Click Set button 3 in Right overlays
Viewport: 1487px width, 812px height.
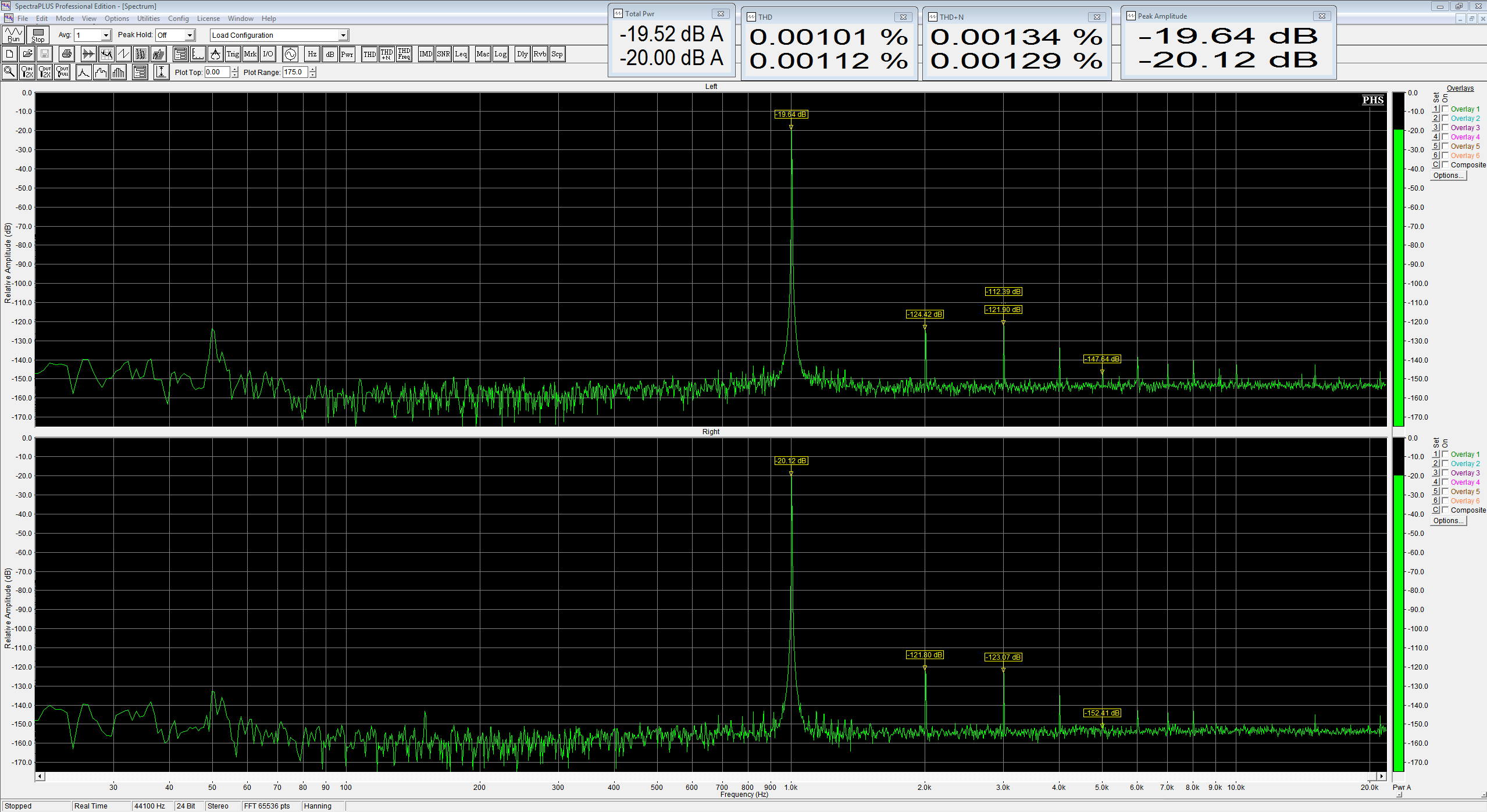[1435, 473]
